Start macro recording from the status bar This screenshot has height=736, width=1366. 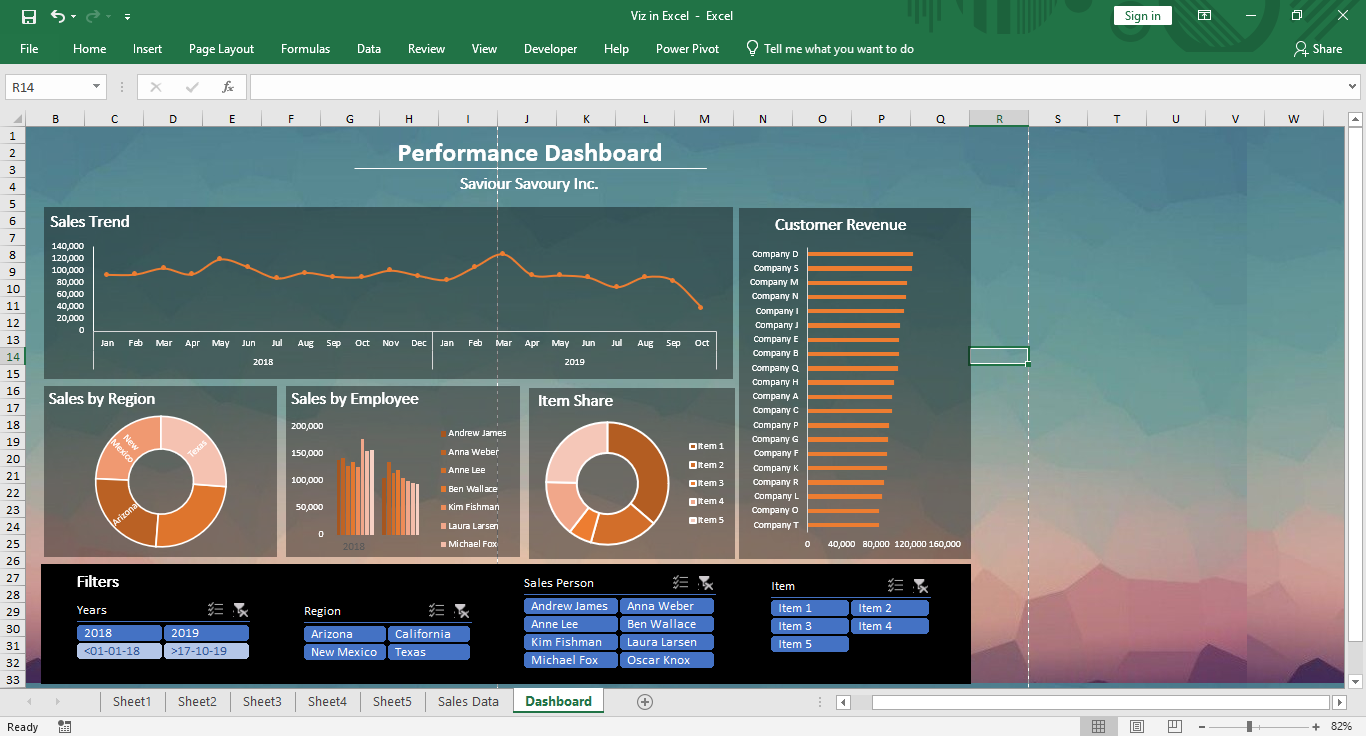[64, 726]
